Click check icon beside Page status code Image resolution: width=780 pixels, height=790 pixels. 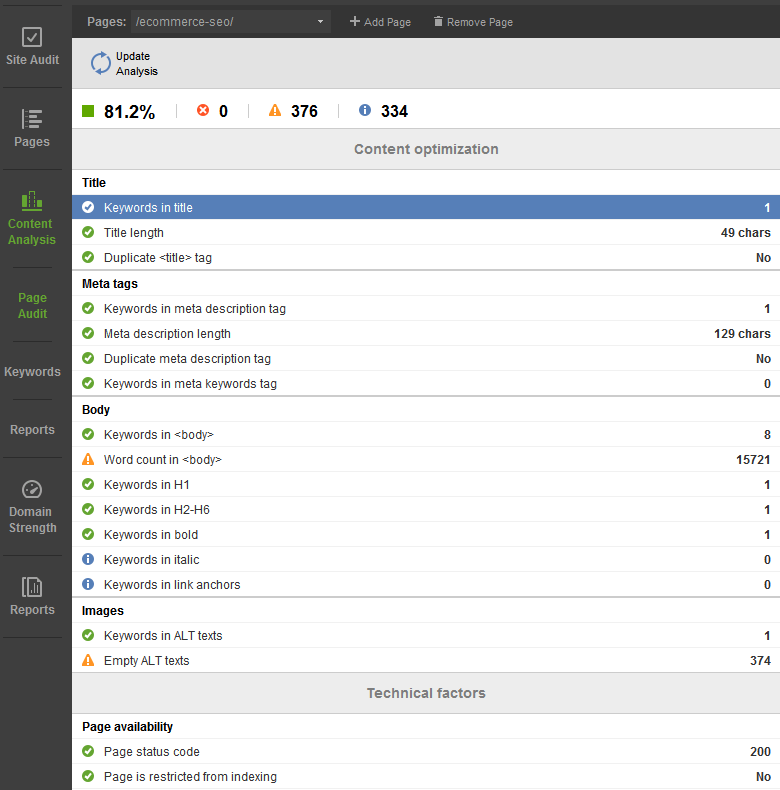pos(88,751)
